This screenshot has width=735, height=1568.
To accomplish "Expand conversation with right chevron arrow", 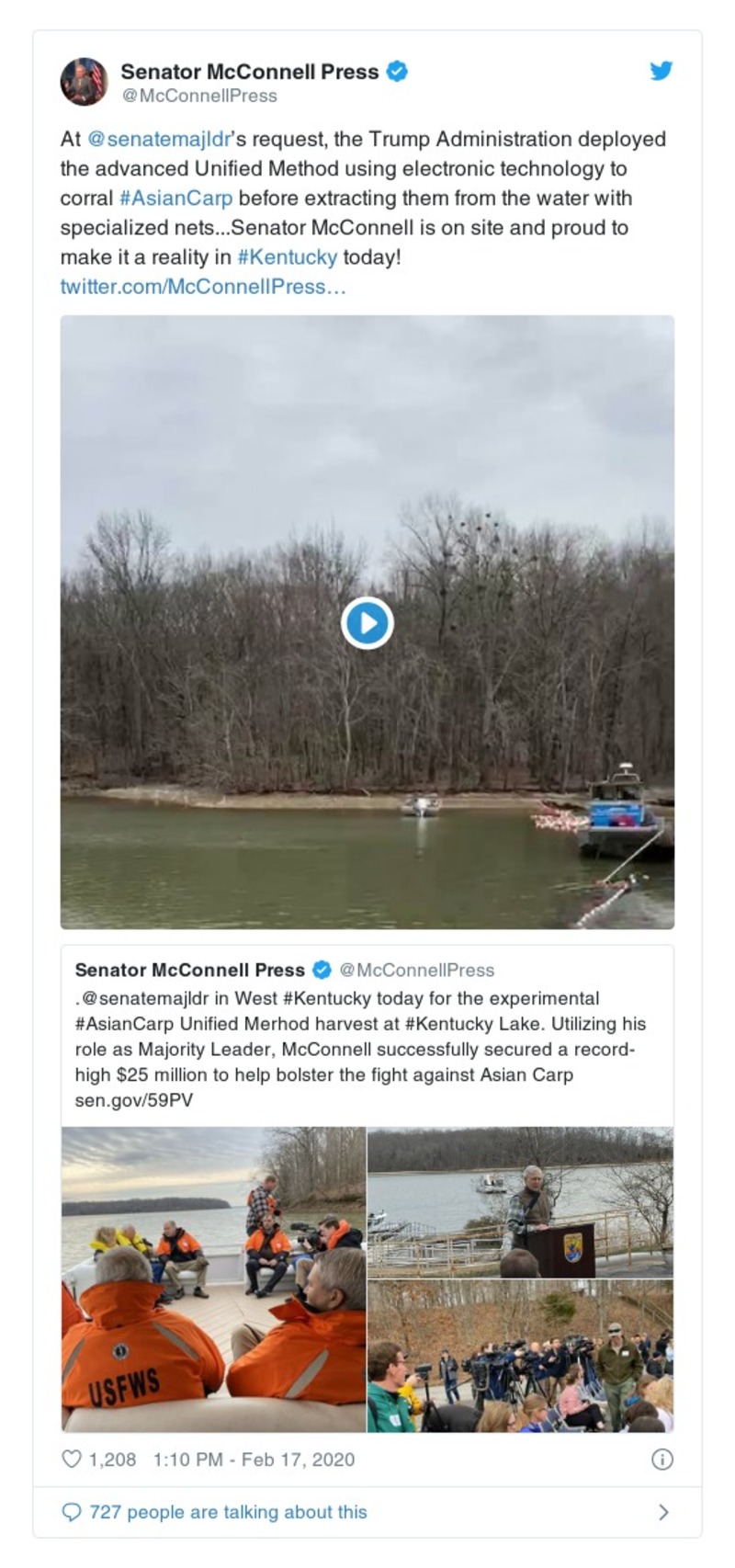I will pyautogui.click(x=663, y=1512).
